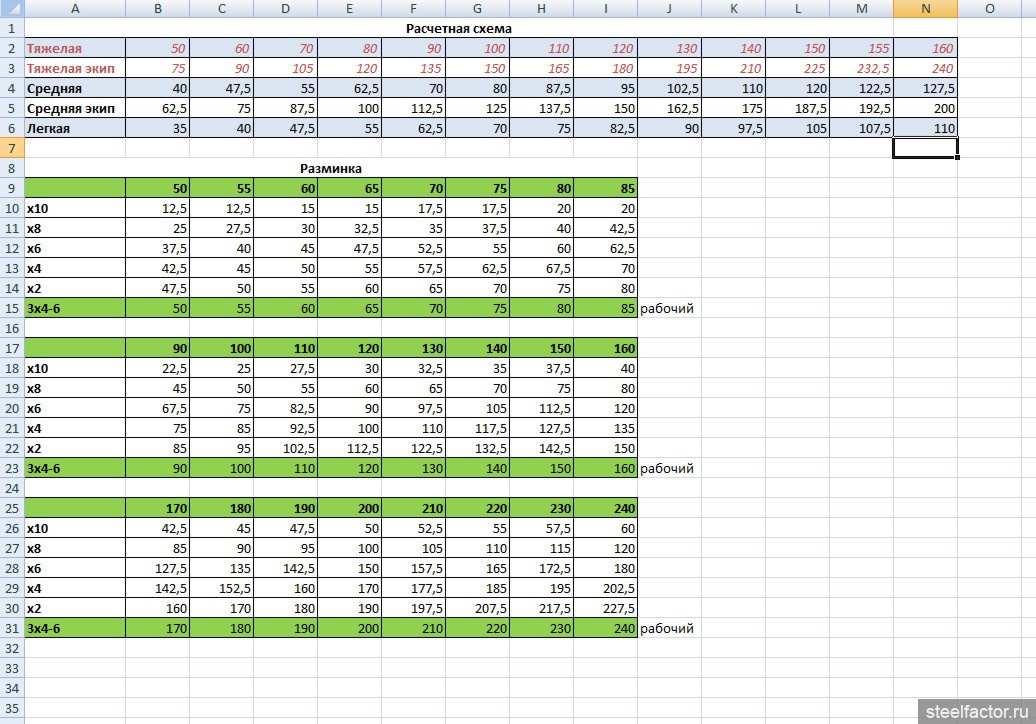Viewport: 1036px width, 724px height.
Task: Select the 'Средняя экип' label cell
Action: 75,108
